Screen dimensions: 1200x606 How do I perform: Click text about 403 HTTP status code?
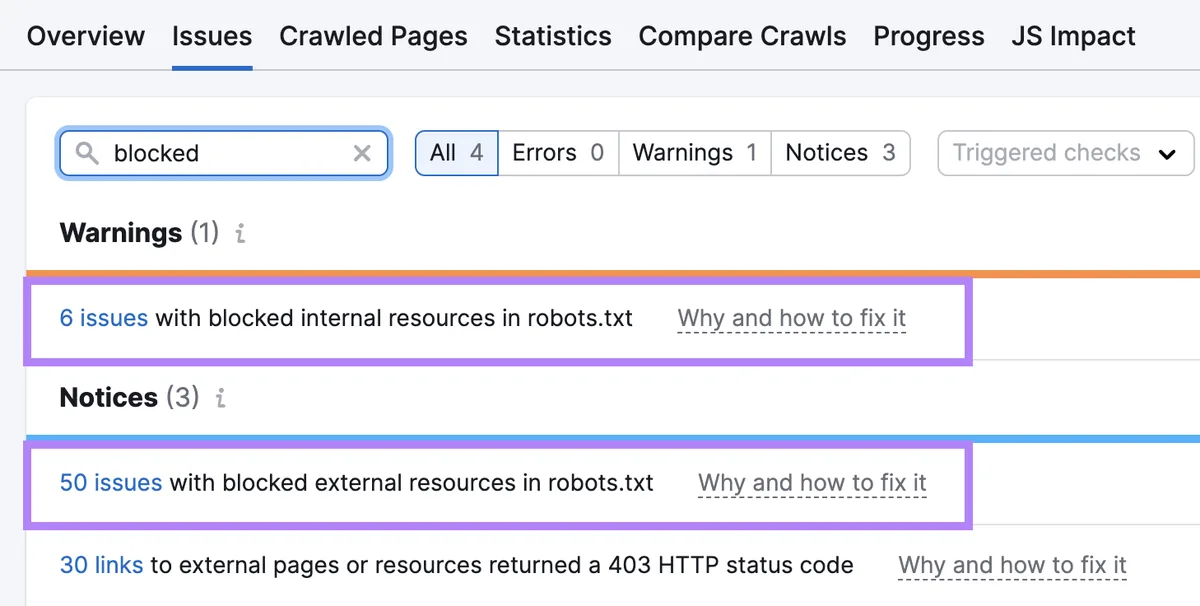coord(502,565)
